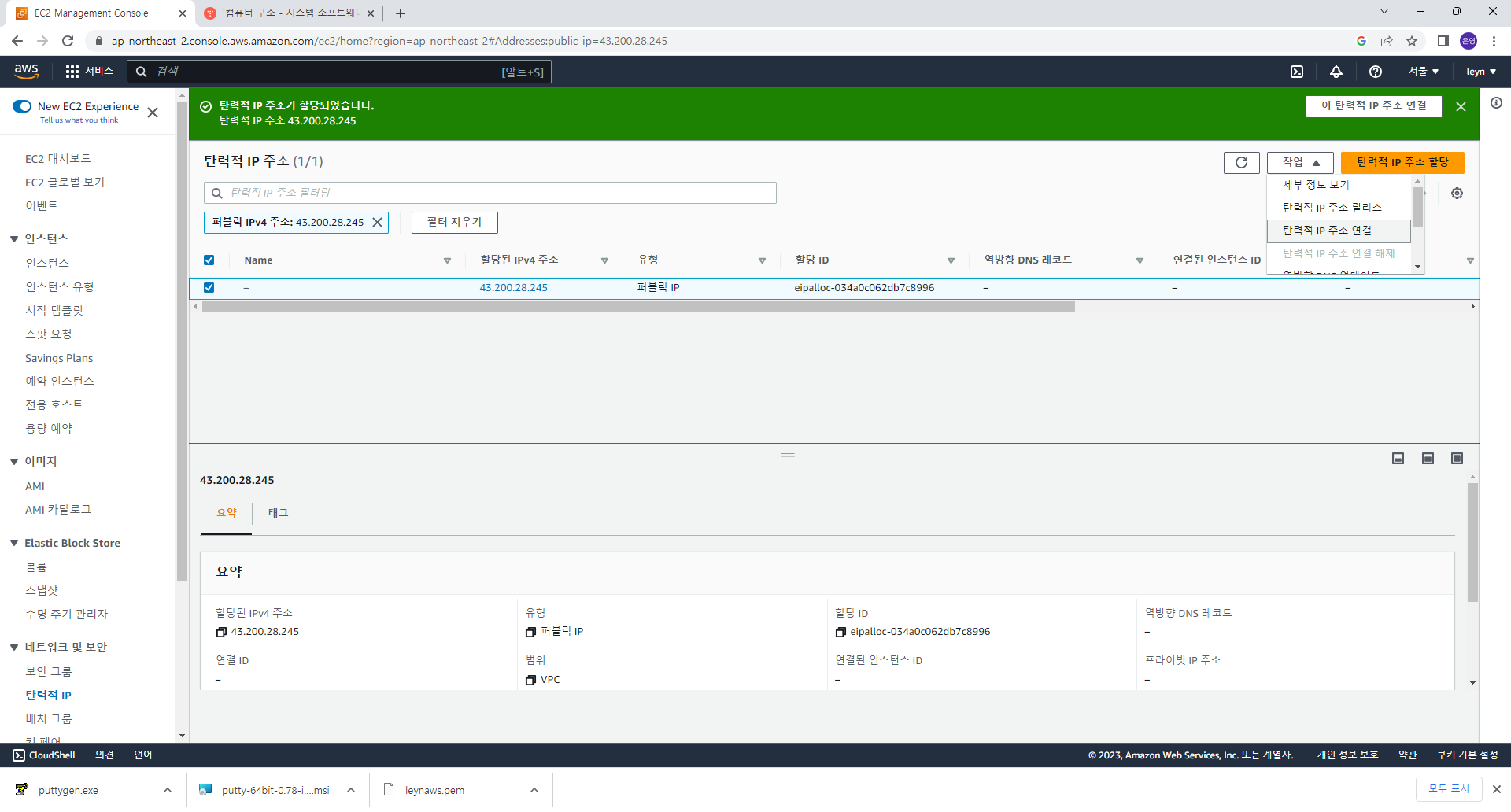Click 이 탄력적 IP 주소 연결 banner button
1511x812 pixels.
pyautogui.click(x=1374, y=106)
